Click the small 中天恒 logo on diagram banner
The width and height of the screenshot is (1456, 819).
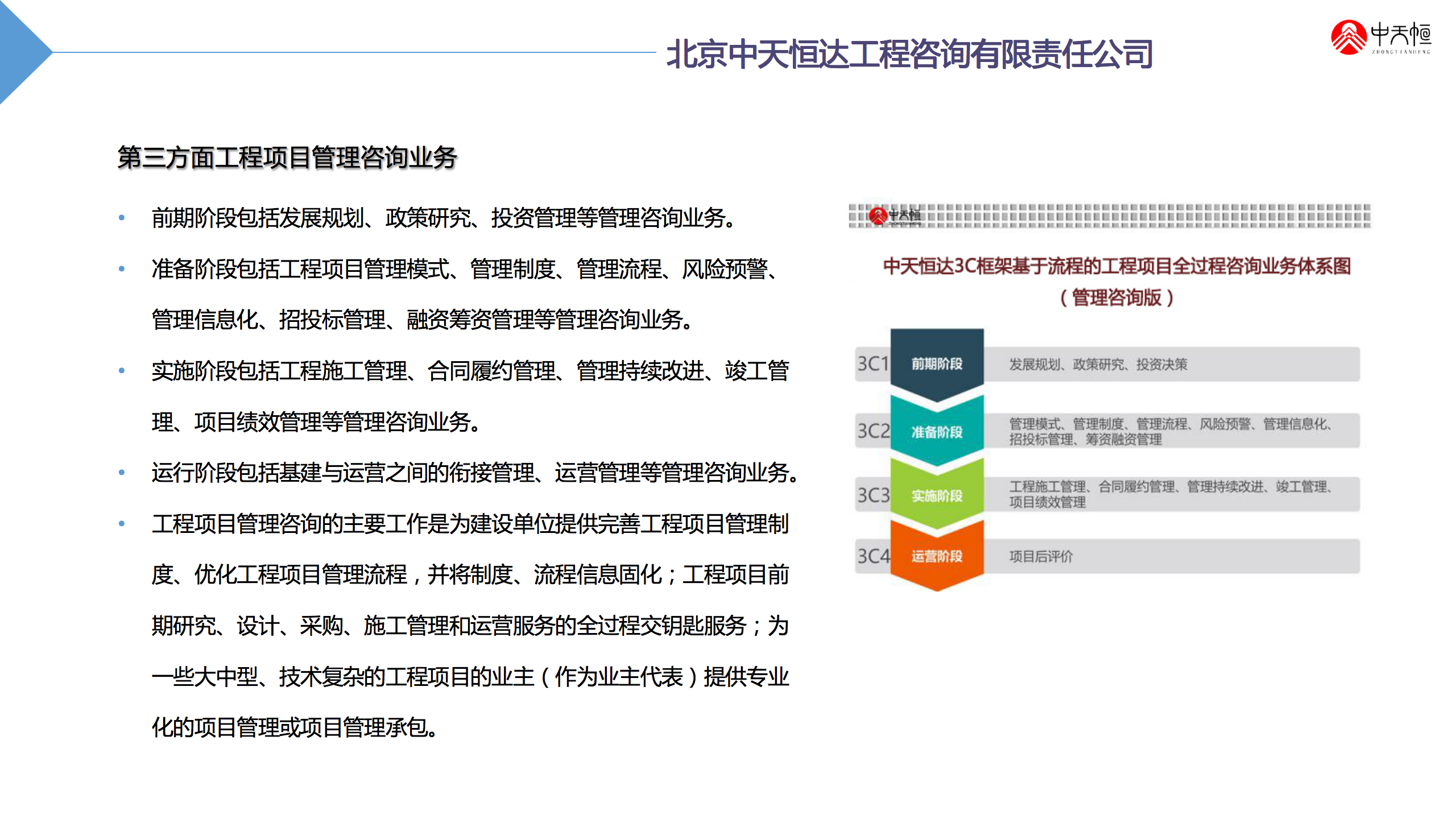895,216
